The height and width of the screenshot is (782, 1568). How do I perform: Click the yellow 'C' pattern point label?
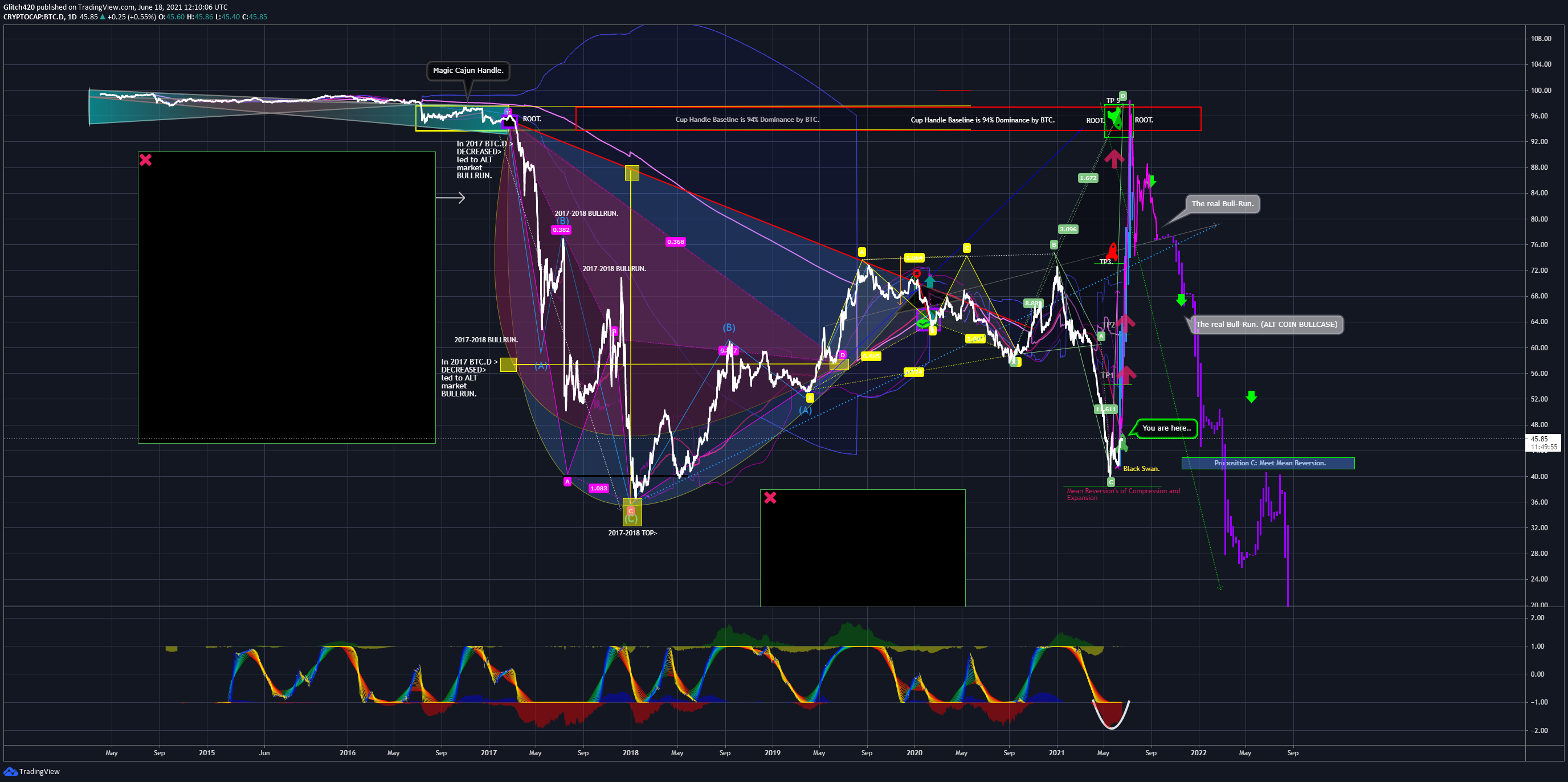[x=966, y=248]
